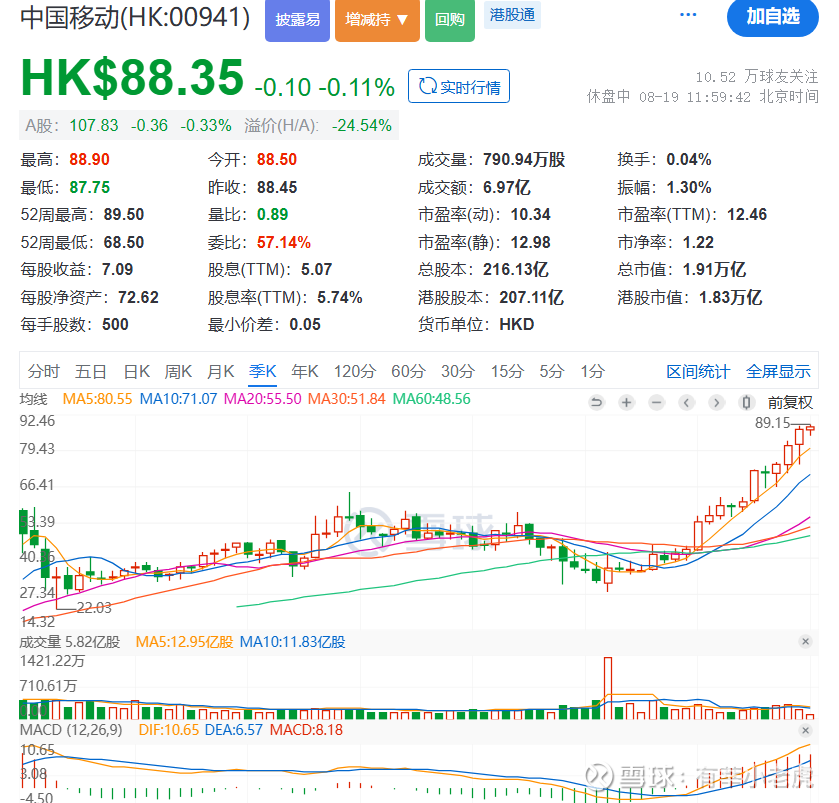The image size is (839, 803).
Task: Click the undo/reset chart arrow icon
Action: click(x=596, y=402)
